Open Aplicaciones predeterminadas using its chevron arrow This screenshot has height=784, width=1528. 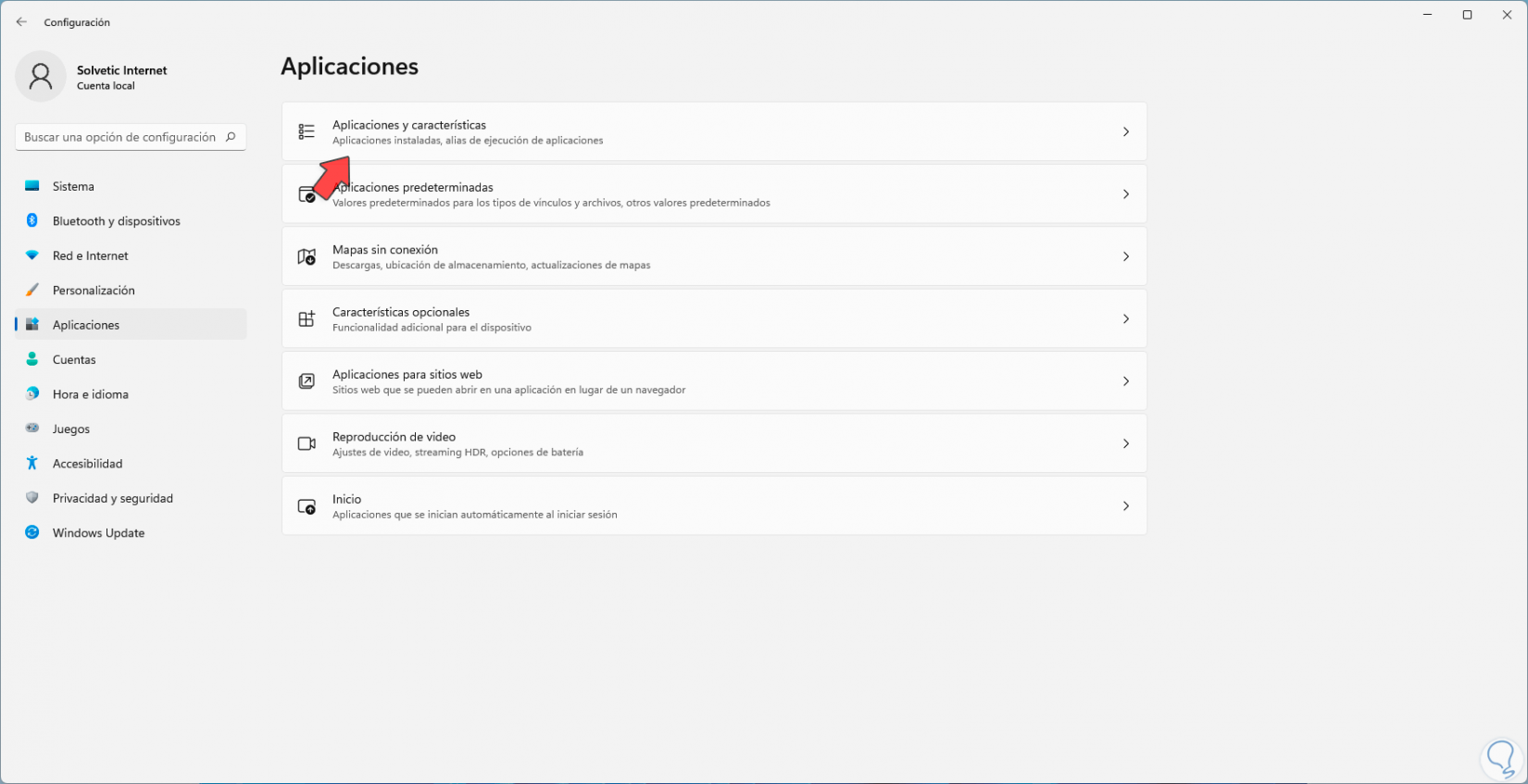point(1126,194)
